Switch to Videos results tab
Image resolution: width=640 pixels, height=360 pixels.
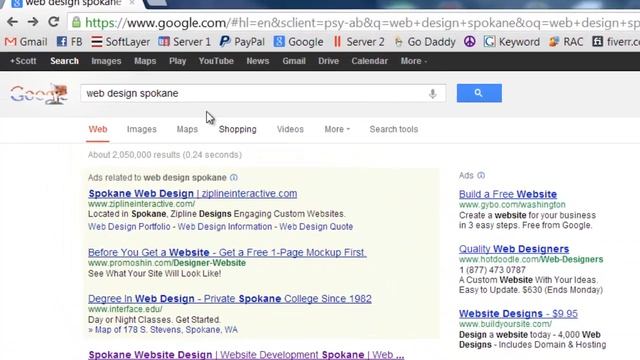[x=290, y=129]
